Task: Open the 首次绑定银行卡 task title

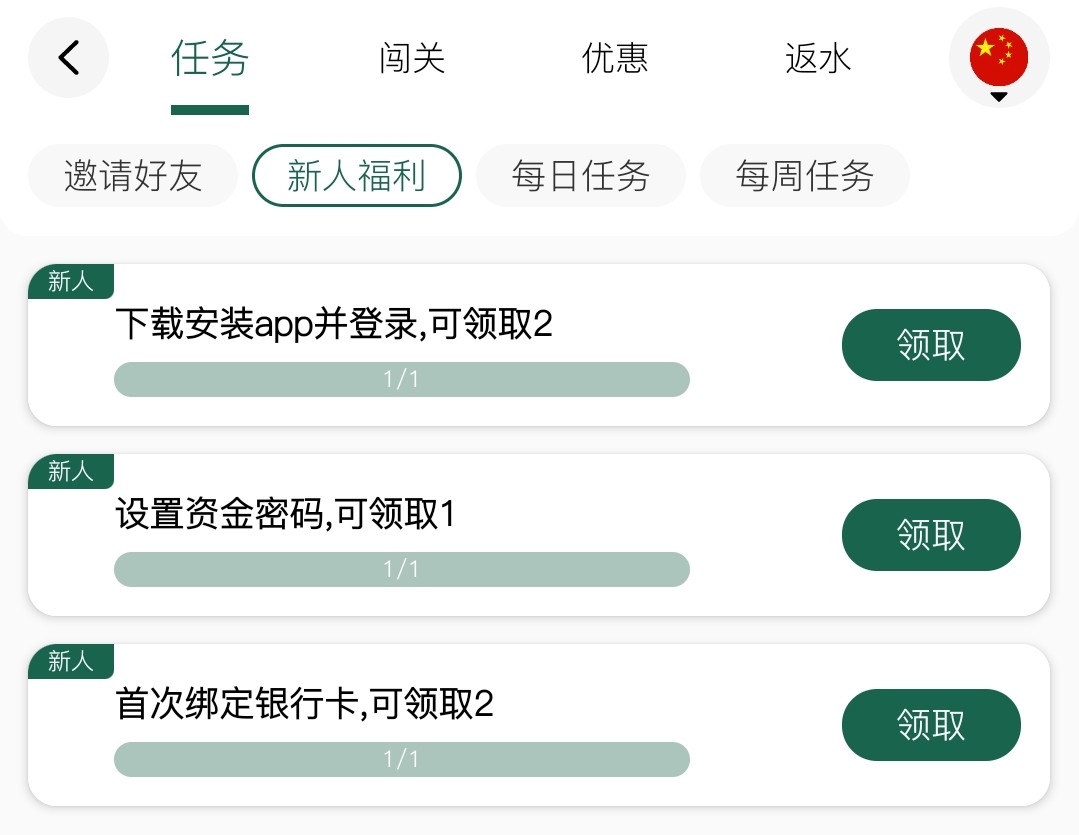Action: tap(305, 705)
